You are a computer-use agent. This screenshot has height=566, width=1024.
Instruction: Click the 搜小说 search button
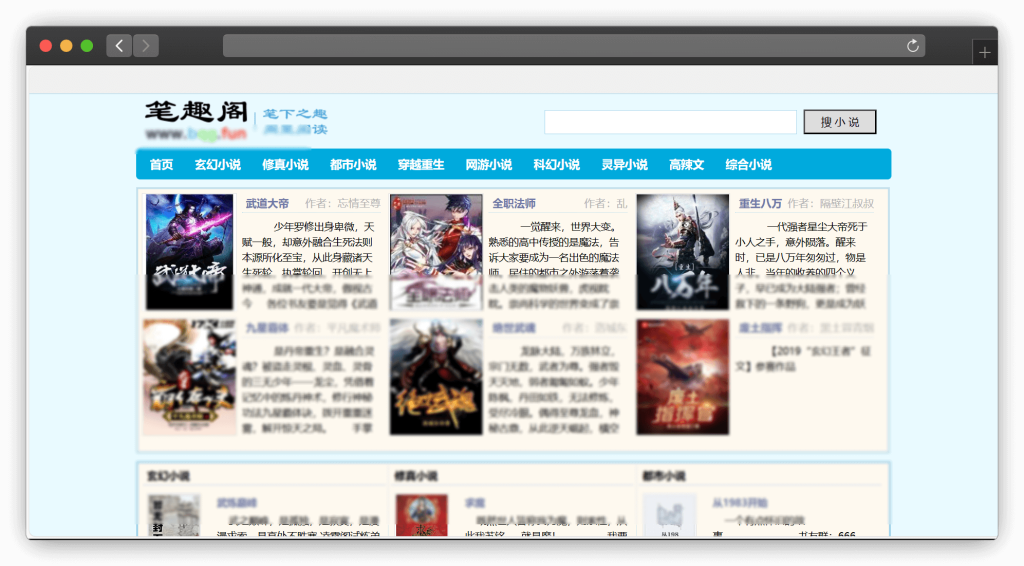pos(839,122)
